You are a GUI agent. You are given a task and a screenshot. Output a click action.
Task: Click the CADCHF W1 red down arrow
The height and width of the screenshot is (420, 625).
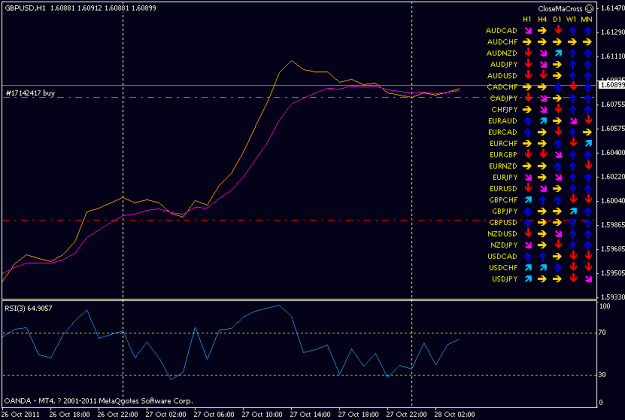pos(573,86)
